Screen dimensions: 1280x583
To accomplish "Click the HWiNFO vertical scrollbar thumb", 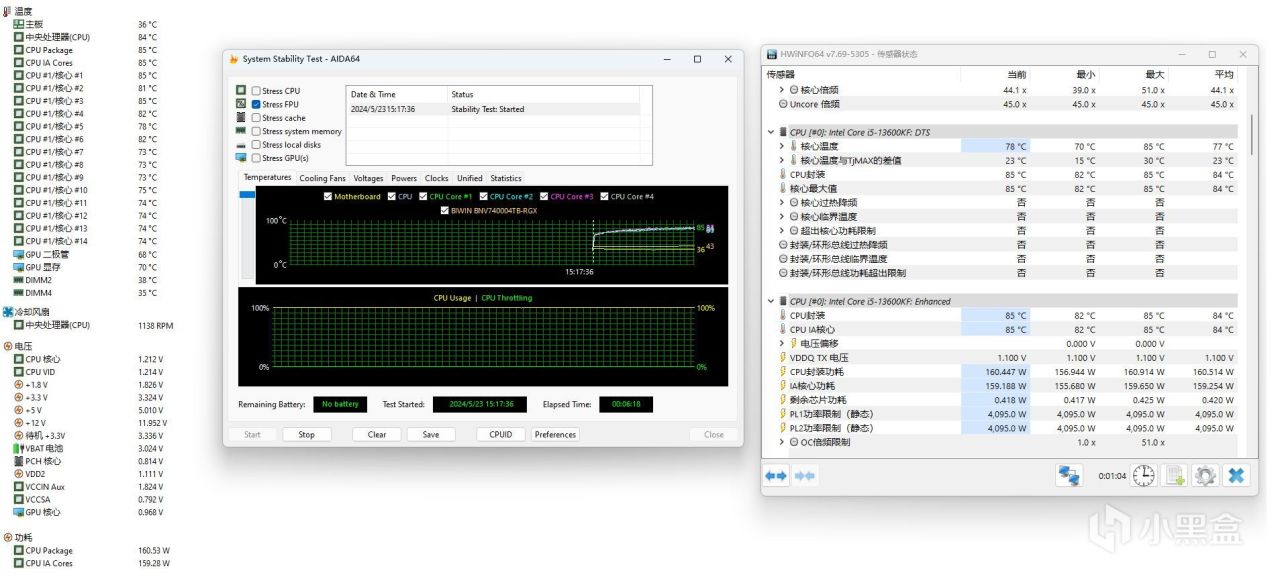I will click(1253, 134).
